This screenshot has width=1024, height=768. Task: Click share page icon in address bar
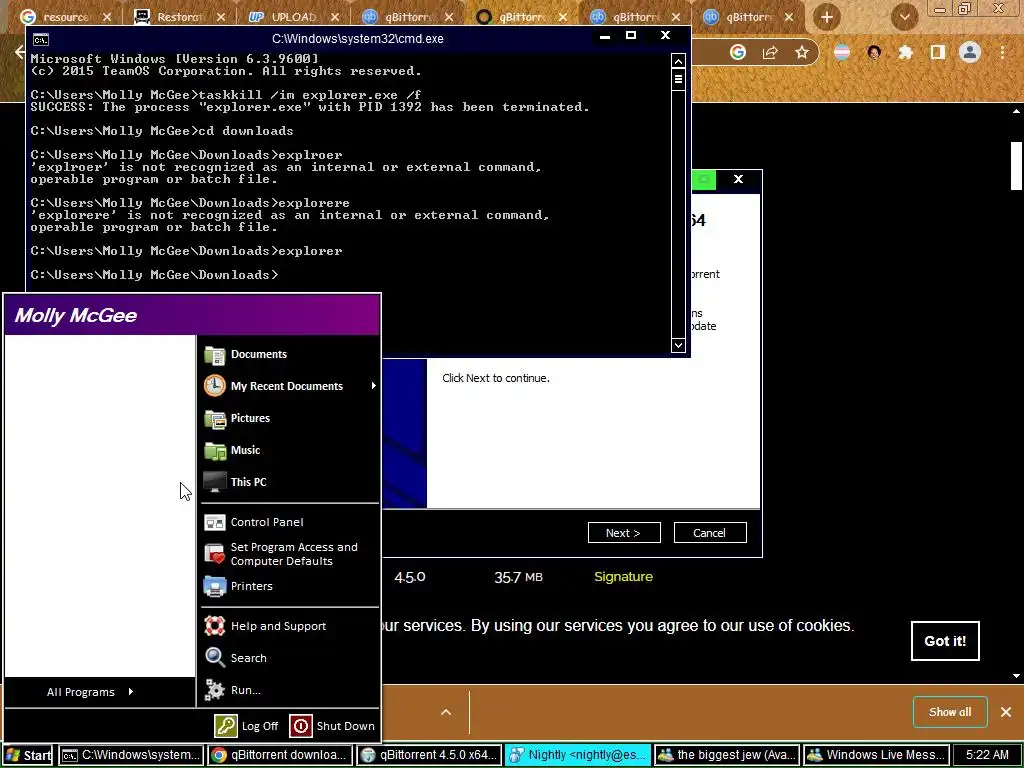[770, 52]
